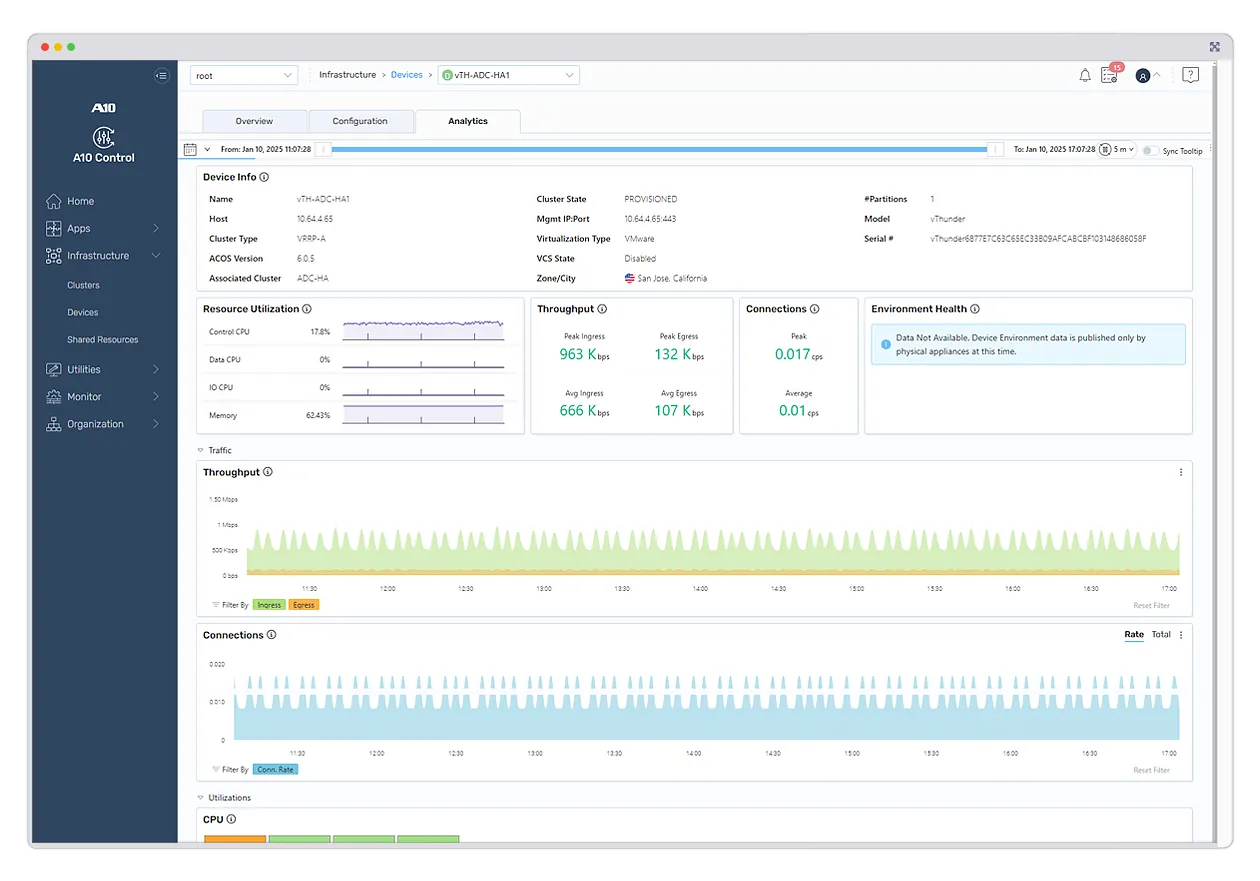Viewport: 1260px width, 881px height.
Task: Open the tasks icon showing 15 pending items
Action: click(1110, 75)
